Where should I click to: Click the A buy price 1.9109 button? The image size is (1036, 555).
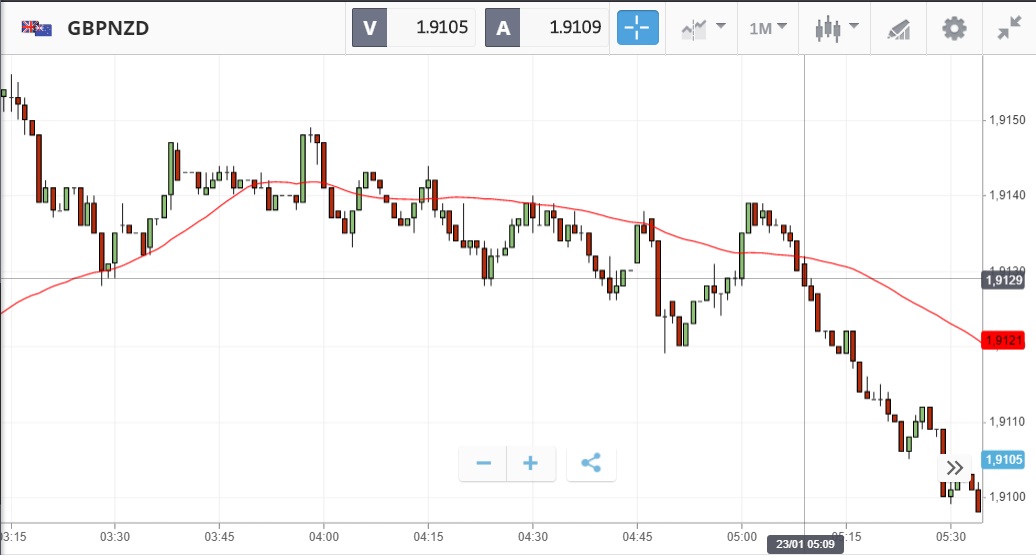coord(546,28)
